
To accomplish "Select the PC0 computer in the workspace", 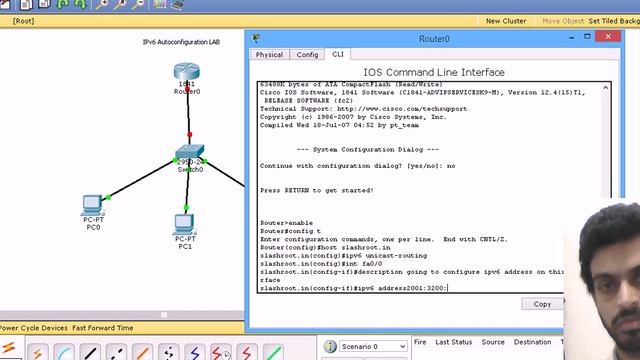I will [93, 205].
